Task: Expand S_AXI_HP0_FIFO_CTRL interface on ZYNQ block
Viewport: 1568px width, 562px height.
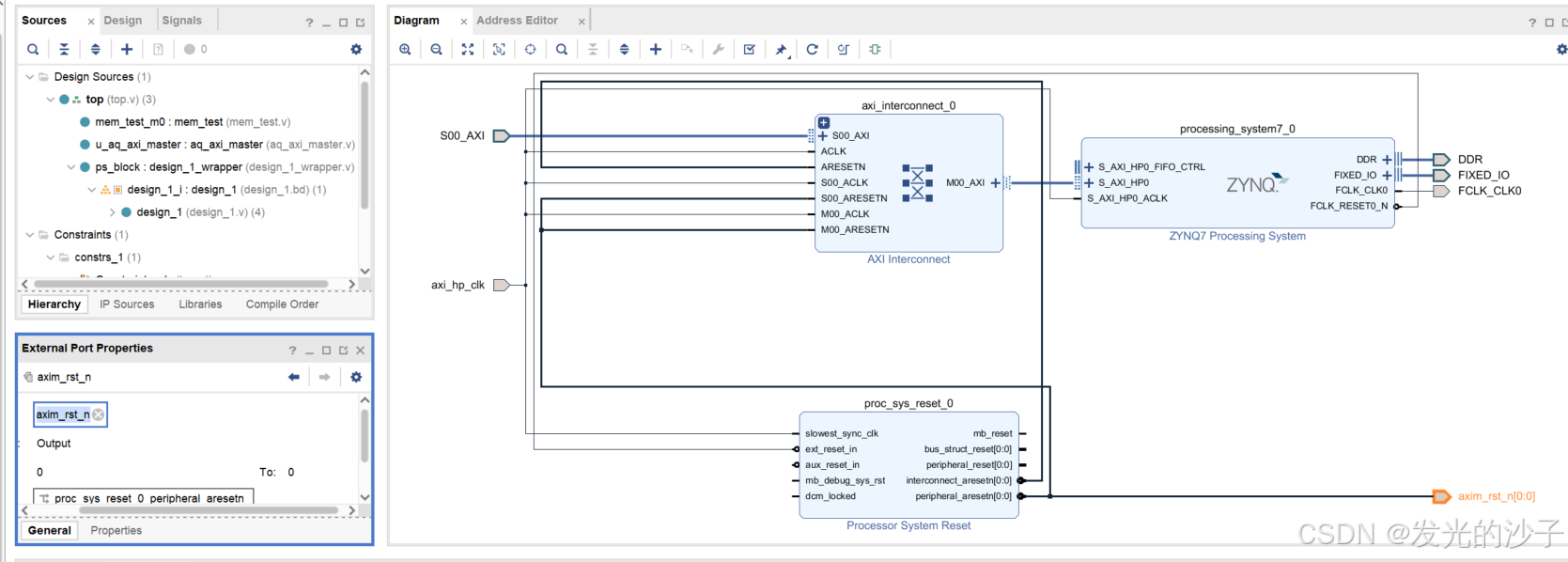Action: click(x=1089, y=167)
